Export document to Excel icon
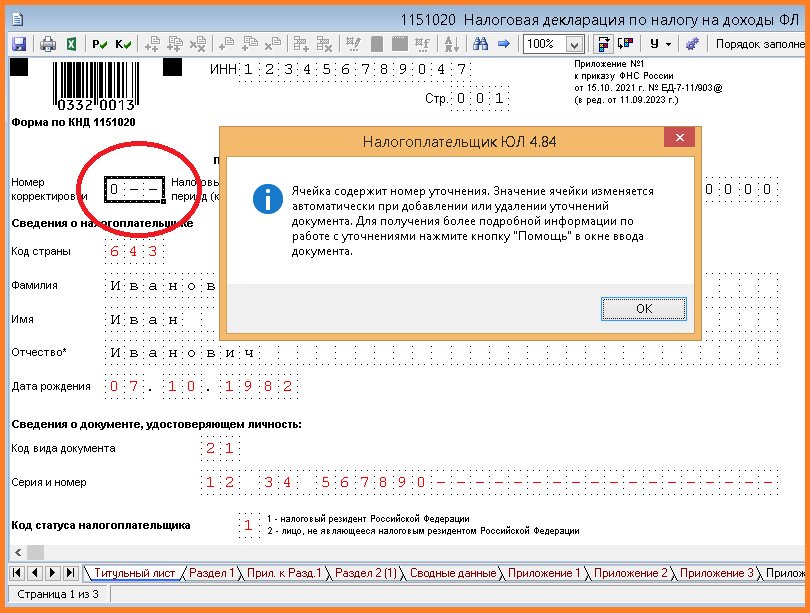810x613 pixels. tap(72, 44)
